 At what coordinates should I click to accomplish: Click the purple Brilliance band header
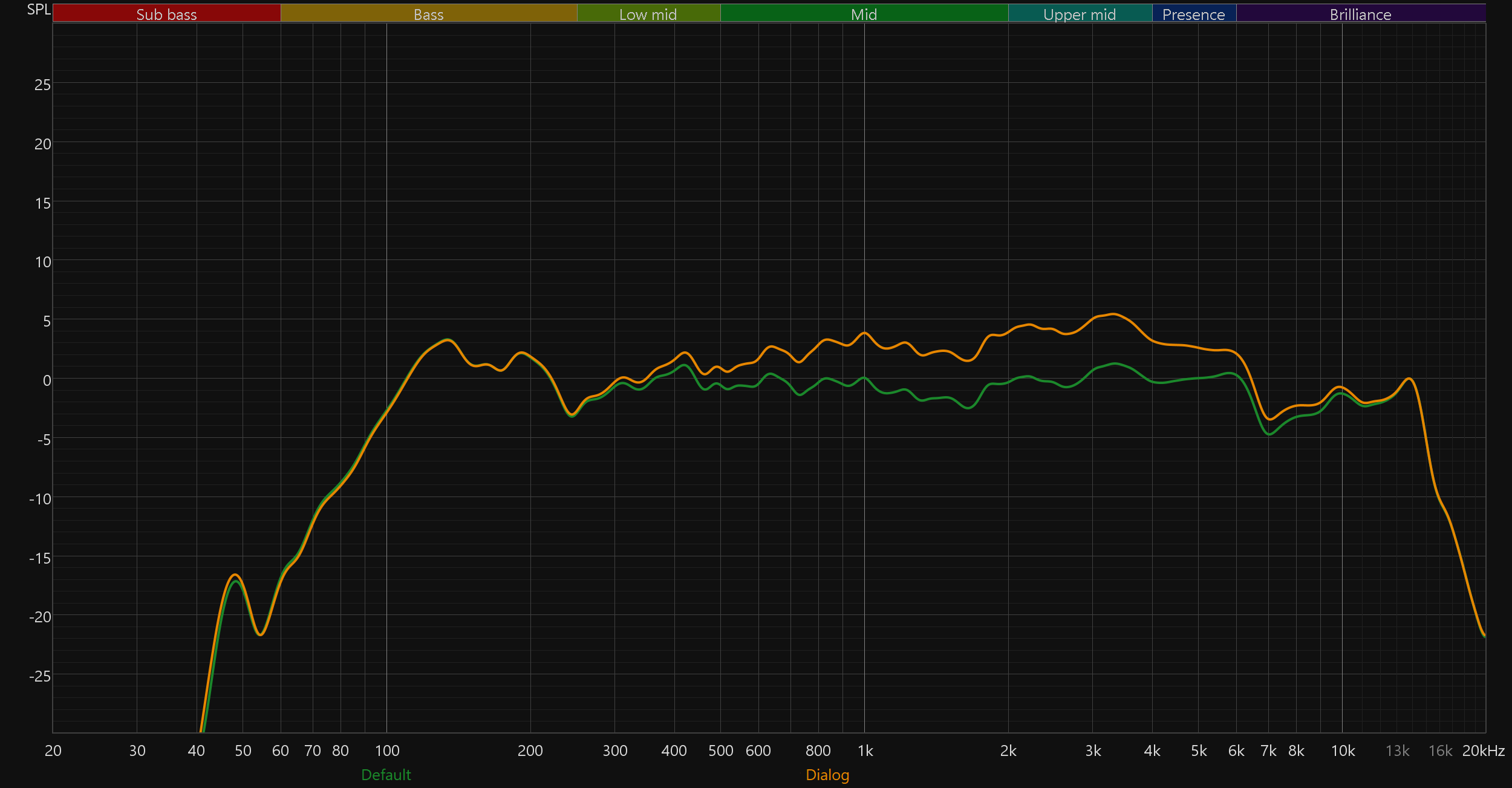pyautogui.click(x=1360, y=14)
